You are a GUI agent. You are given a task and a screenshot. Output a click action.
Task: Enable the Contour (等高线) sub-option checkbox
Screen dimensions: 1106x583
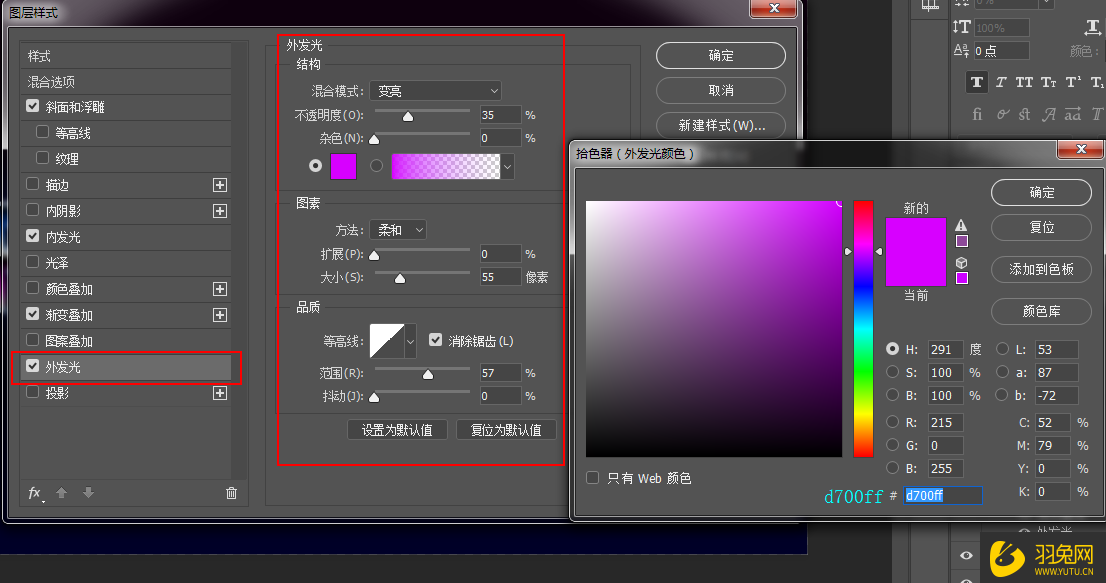(x=42, y=132)
